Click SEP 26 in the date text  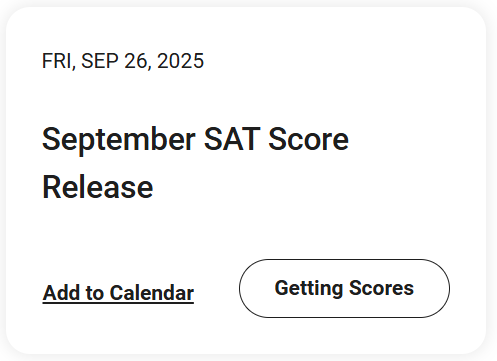point(116,61)
